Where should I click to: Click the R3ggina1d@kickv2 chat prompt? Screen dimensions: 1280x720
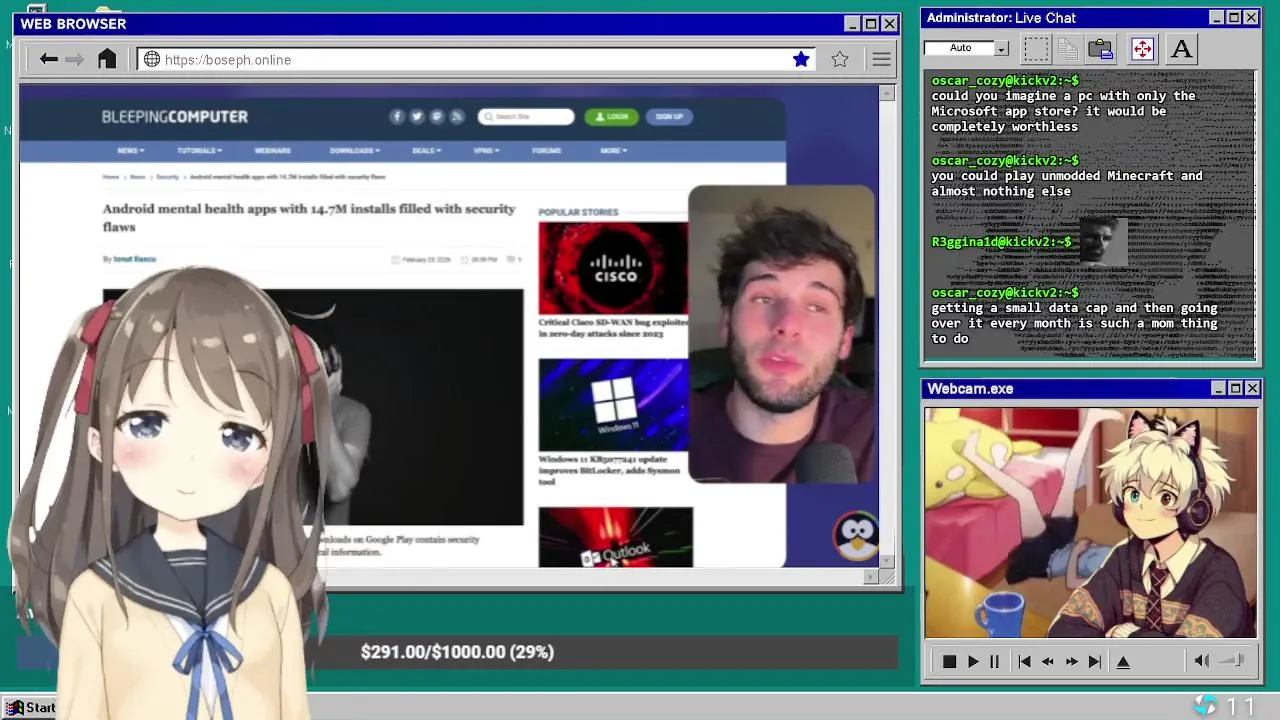pos(1001,242)
